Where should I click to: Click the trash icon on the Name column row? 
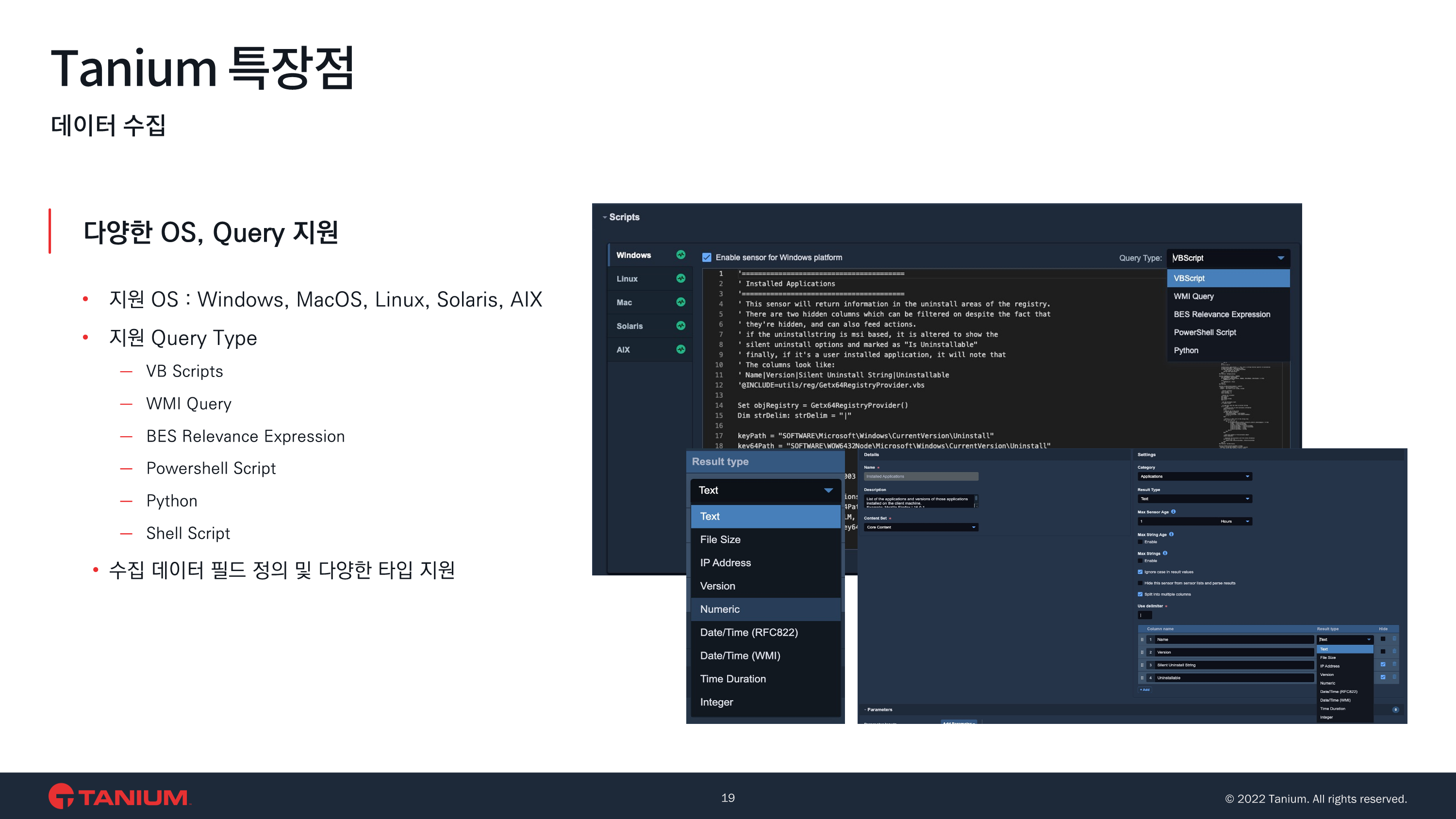1394,639
